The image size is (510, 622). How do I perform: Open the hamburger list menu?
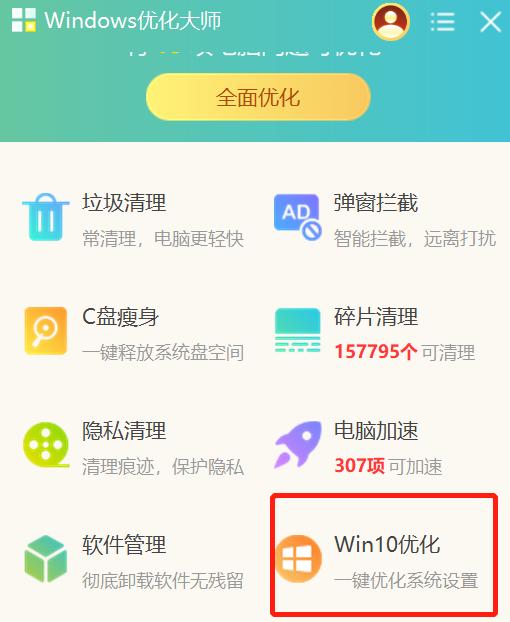pos(442,21)
